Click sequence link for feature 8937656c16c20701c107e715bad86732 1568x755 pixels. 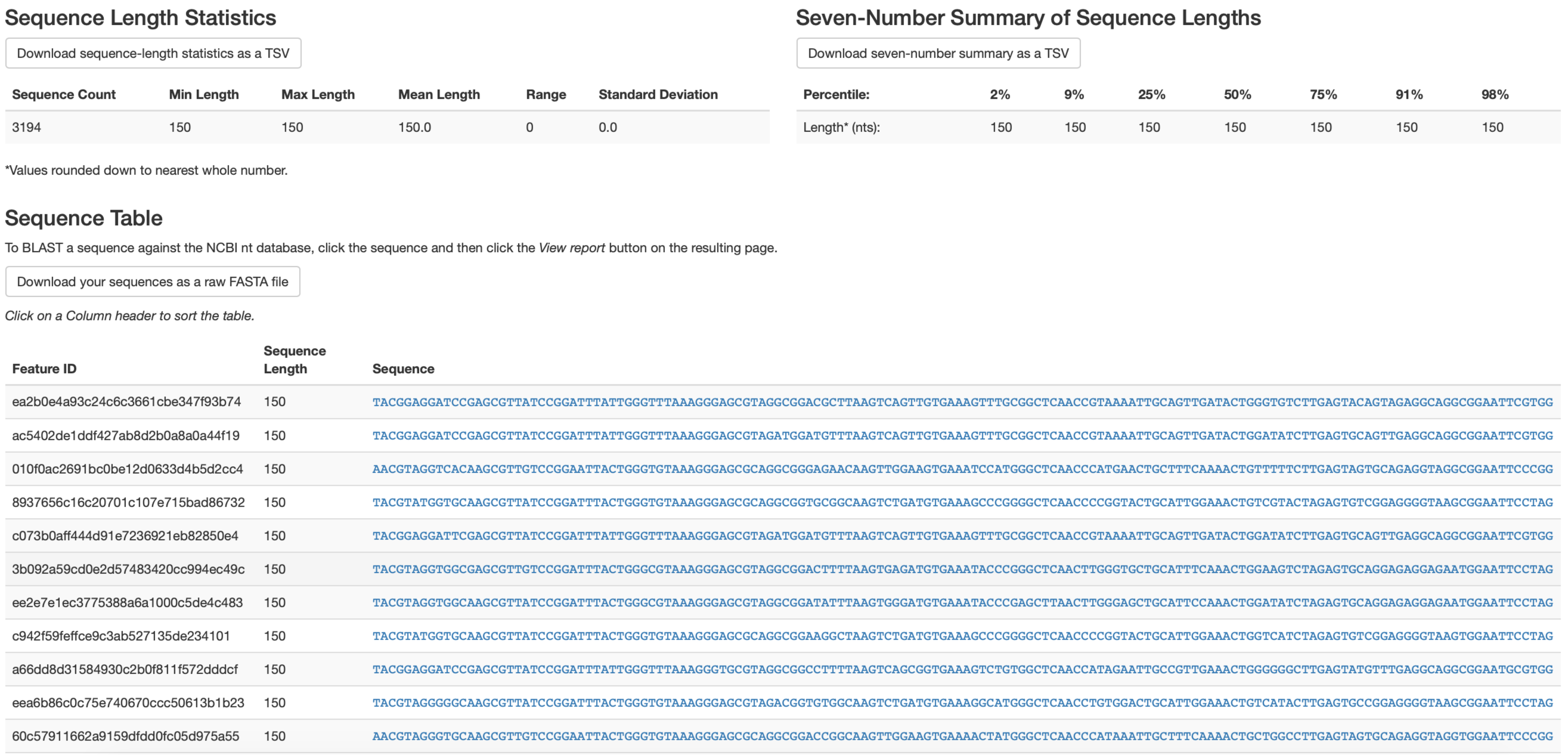point(962,503)
